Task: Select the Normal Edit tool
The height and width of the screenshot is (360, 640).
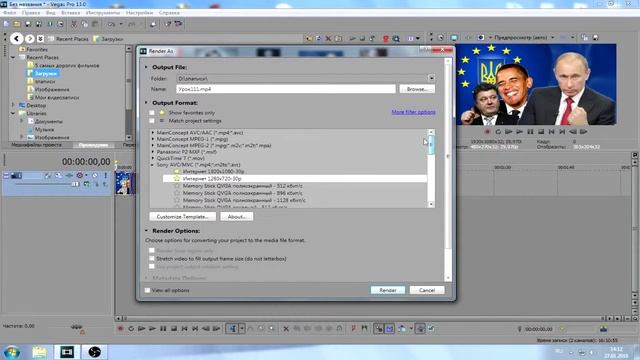Action: (233, 329)
